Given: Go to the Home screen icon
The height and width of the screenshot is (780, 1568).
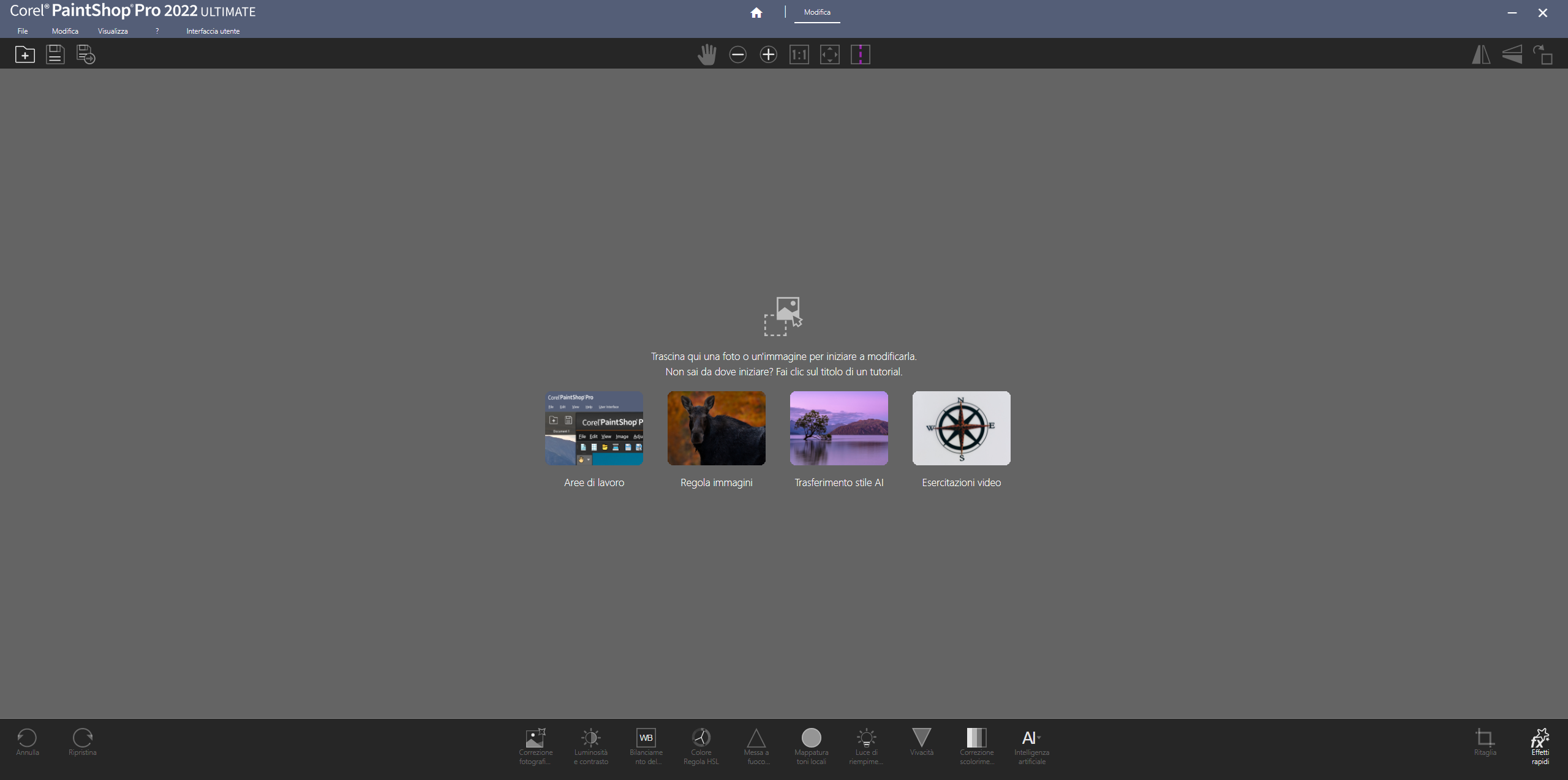Looking at the screenshot, I should 756,12.
